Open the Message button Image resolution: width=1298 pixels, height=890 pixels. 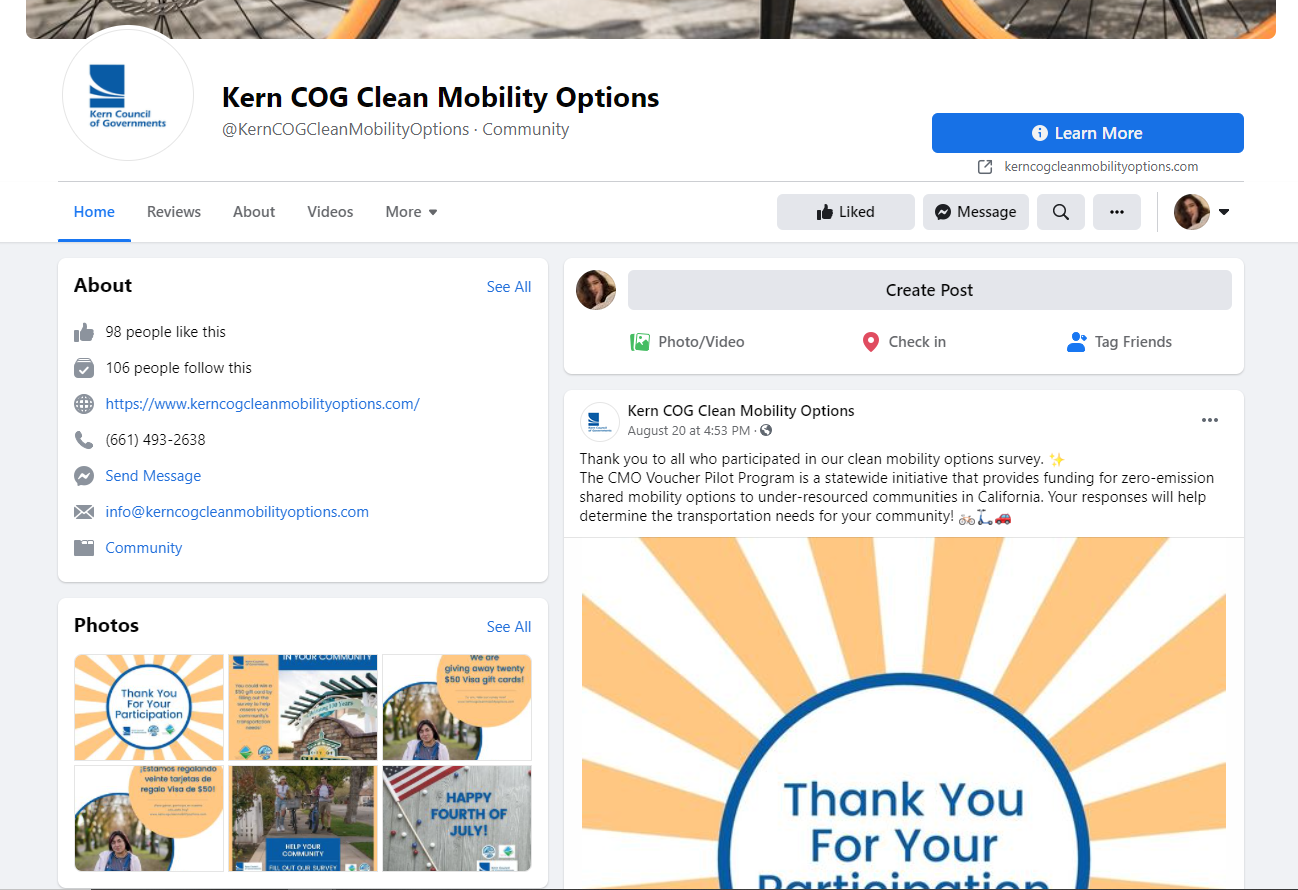(x=976, y=212)
